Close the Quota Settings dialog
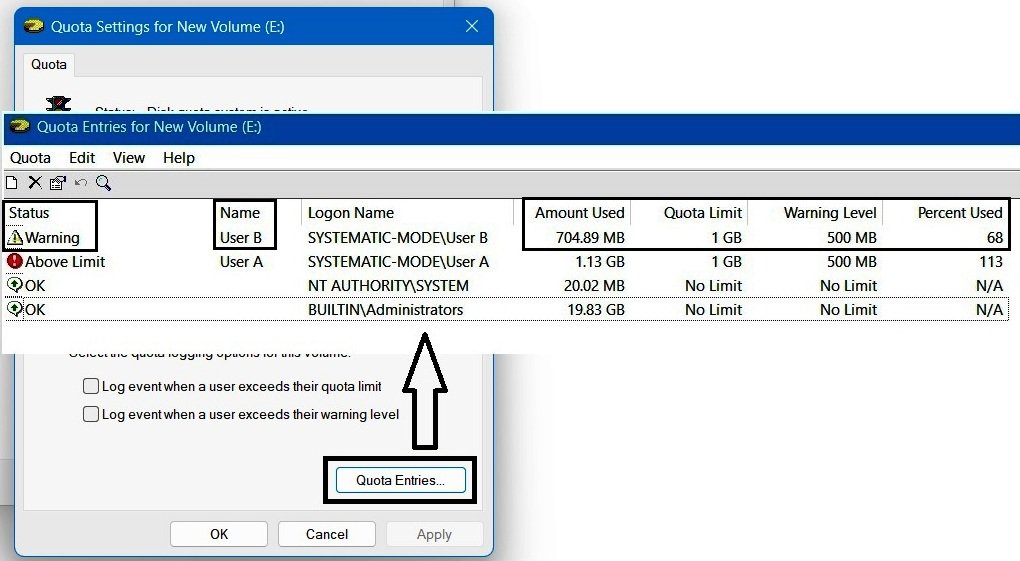 click(472, 26)
